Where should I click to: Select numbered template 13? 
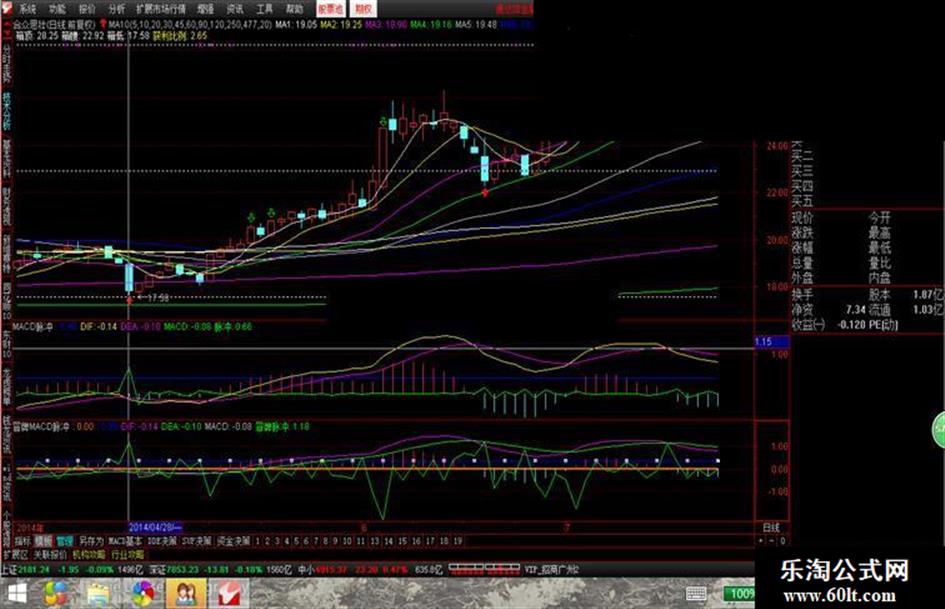tap(375, 541)
